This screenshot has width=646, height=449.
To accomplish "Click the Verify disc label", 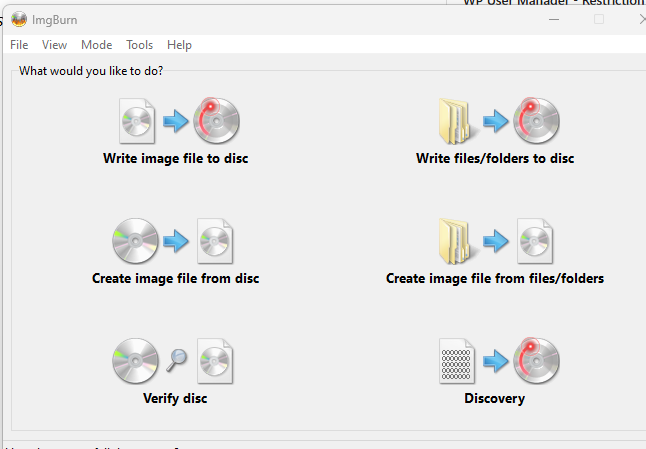I will 175,398.
